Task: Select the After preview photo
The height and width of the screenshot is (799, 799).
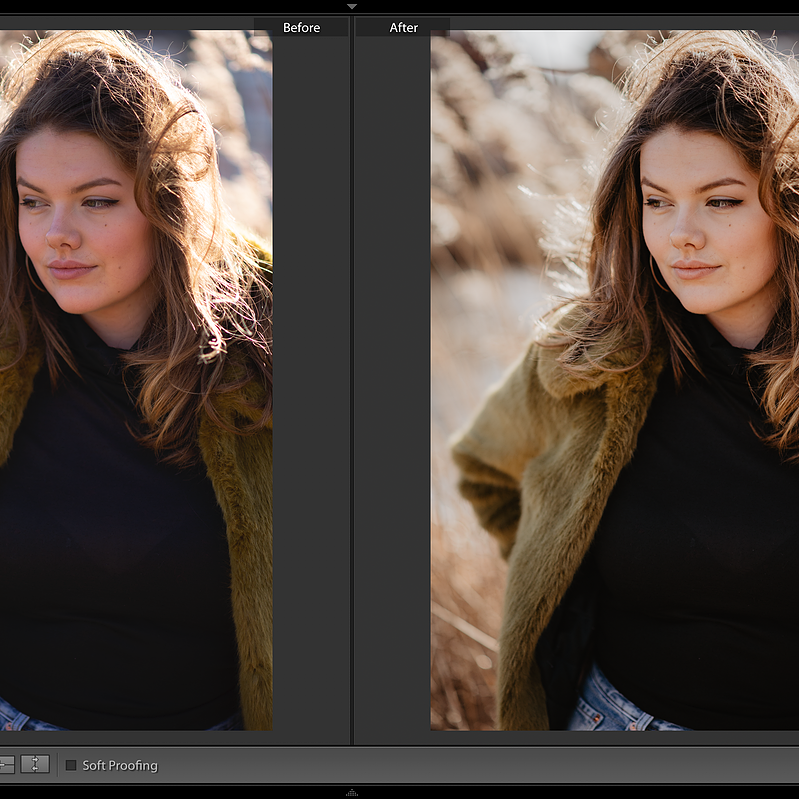Action: pos(615,380)
